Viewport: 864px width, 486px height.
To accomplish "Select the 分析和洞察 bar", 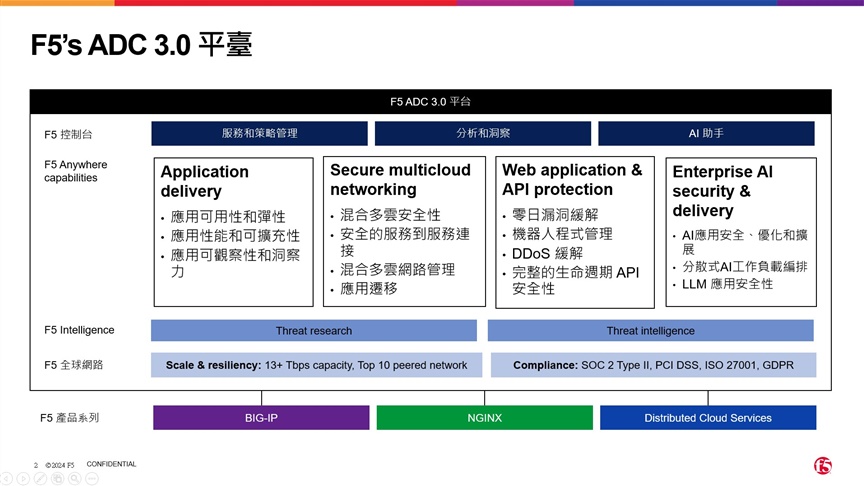I will coord(483,133).
